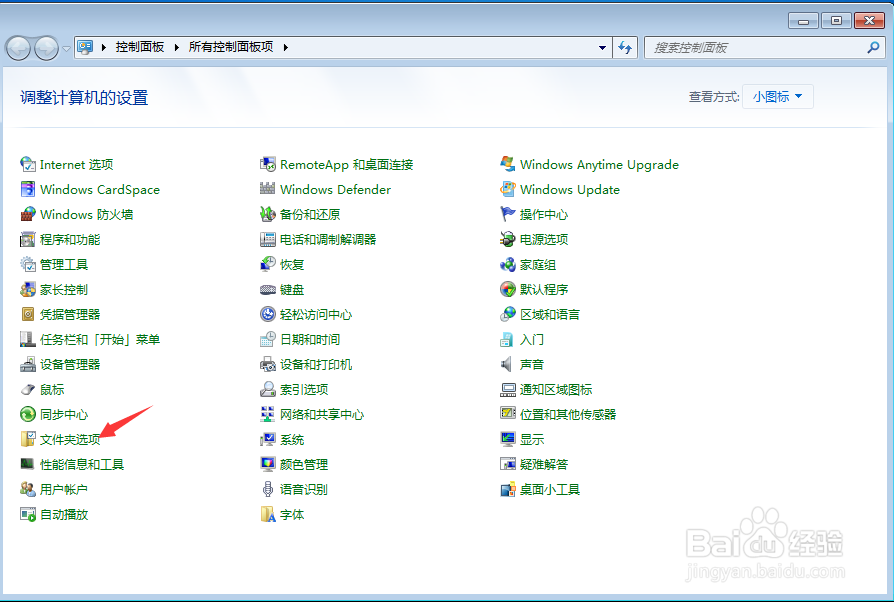Open the 恢复 link
Image resolution: width=894 pixels, height=602 pixels.
pyautogui.click(x=292, y=265)
